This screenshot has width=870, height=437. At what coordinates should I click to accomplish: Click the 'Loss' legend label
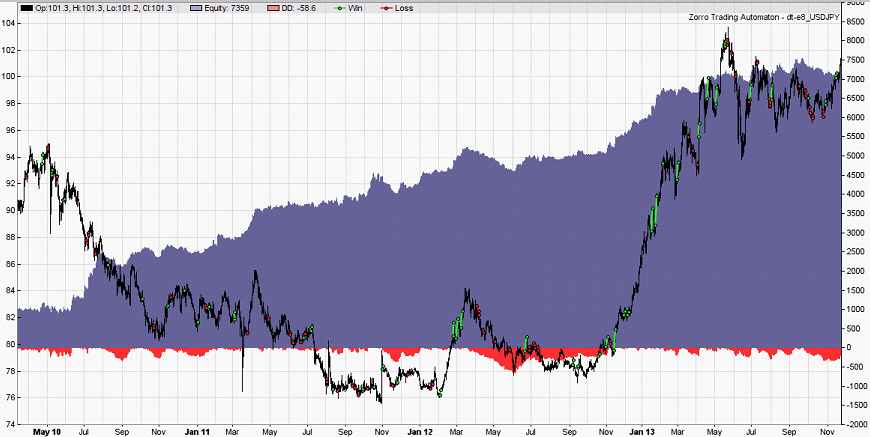click(x=404, y=8)
